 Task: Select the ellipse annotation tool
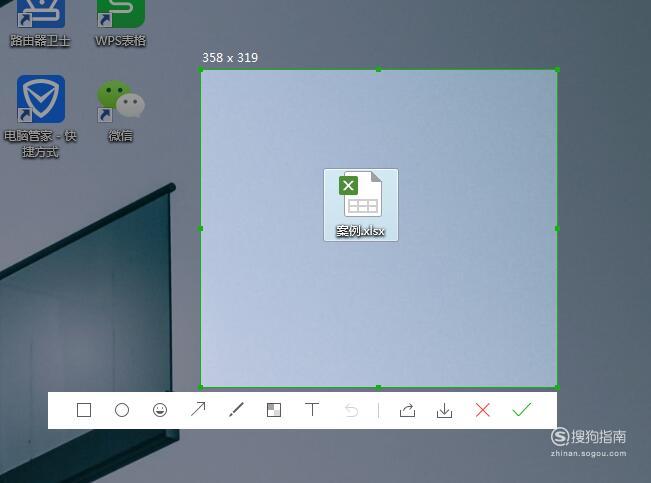[x=122, y=410]
